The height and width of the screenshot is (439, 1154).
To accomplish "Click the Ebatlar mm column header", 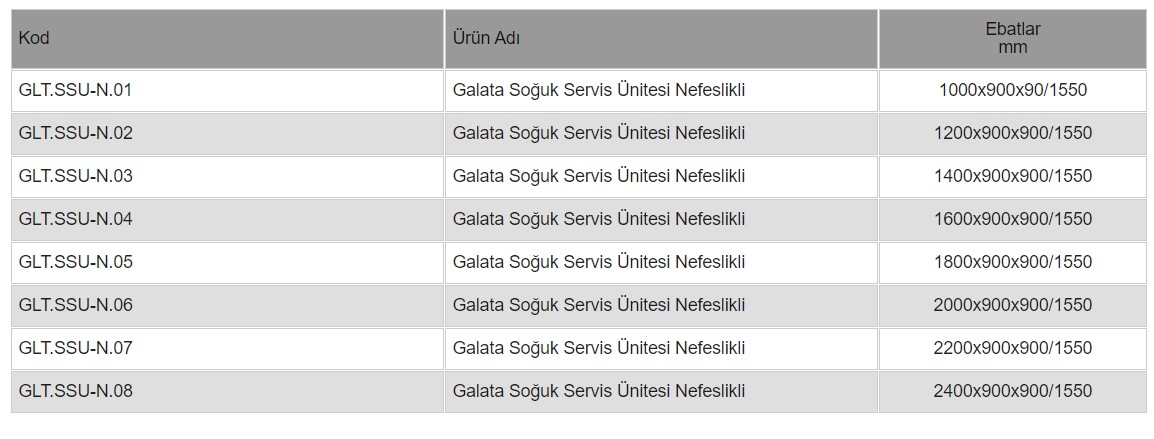I will [x=1013, y=39].
